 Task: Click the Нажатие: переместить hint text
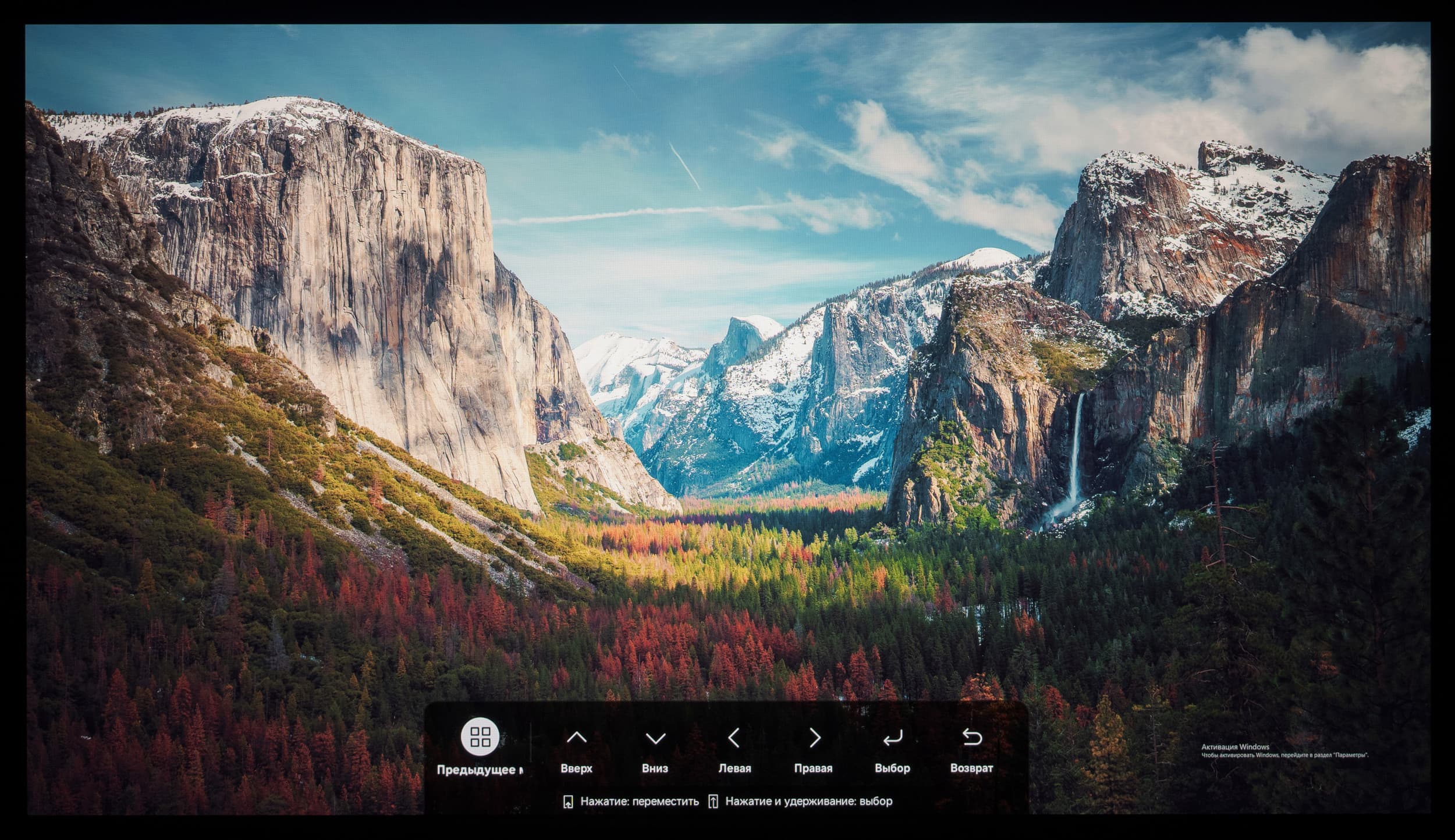point(639,802)
